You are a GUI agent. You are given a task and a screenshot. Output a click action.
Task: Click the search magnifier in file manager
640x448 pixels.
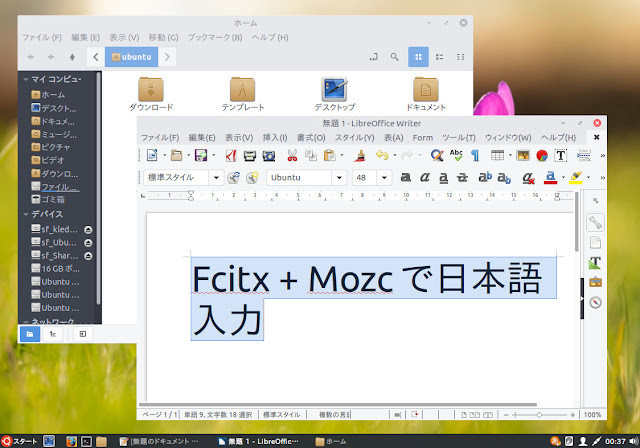(394, 57)
